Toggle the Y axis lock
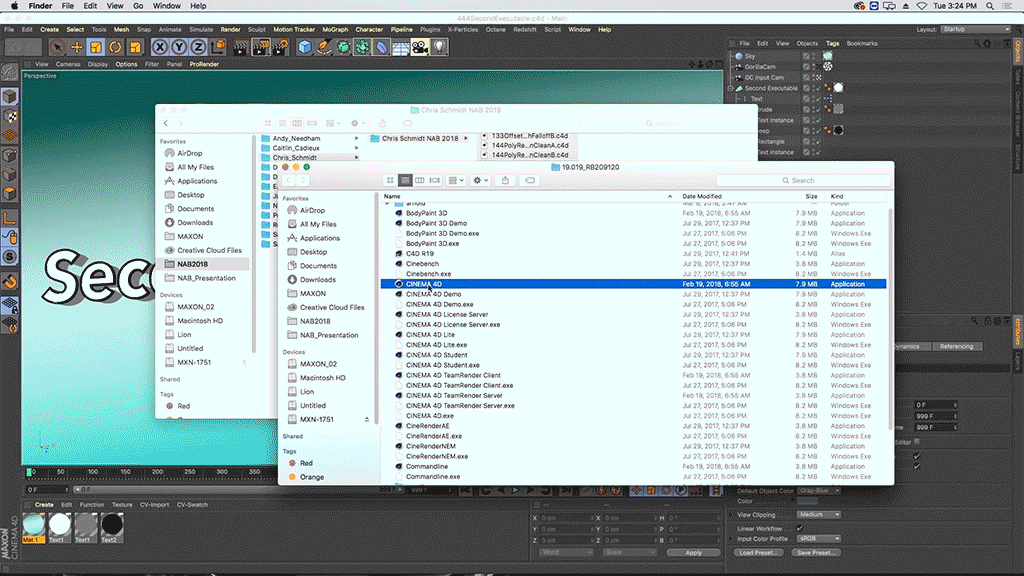The height and width of the screenshot is (576, 1024). tap(178, 47)
